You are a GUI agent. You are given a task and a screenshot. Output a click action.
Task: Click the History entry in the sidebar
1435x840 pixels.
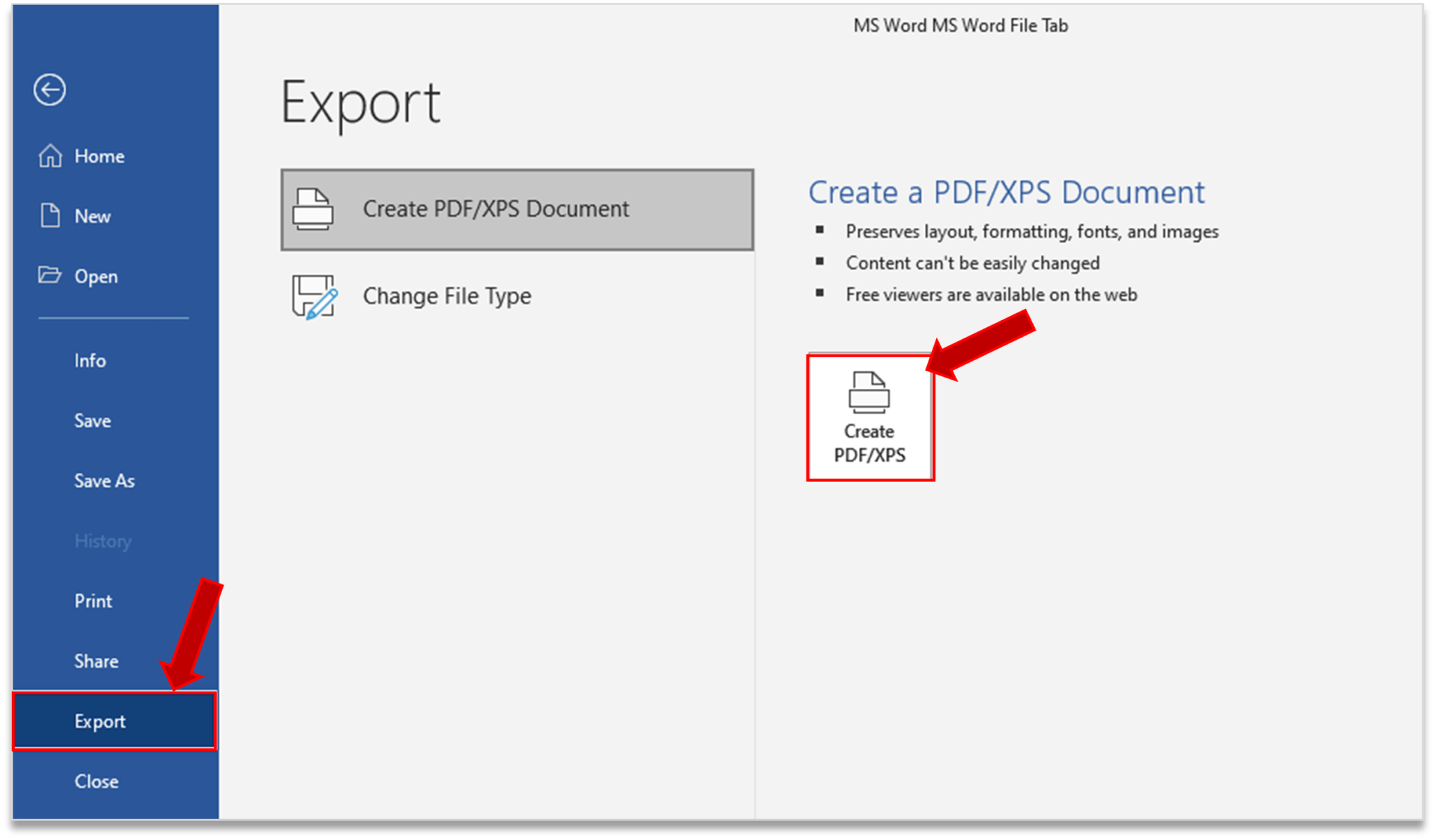pos(102,540)
